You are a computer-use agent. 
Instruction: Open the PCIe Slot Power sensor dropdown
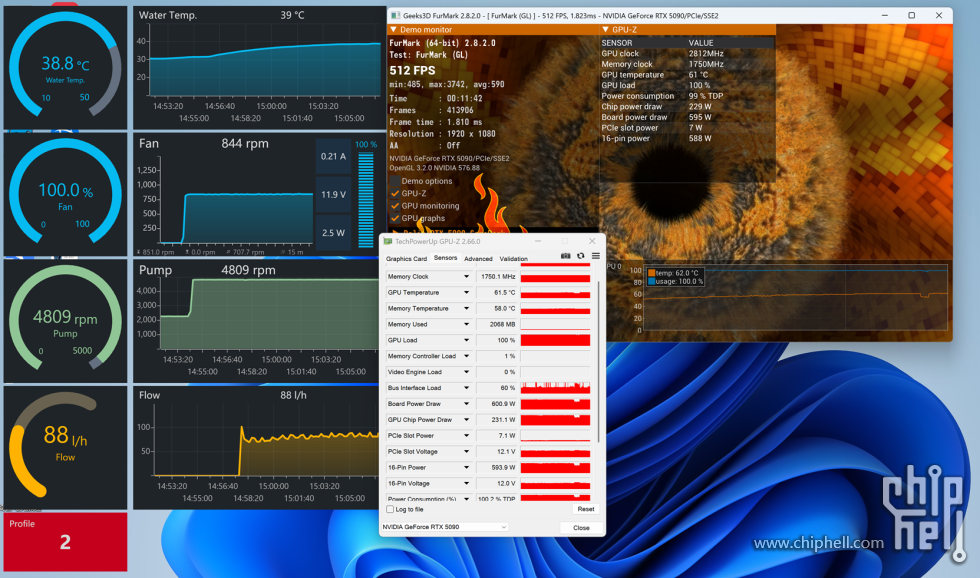point(466,436)
